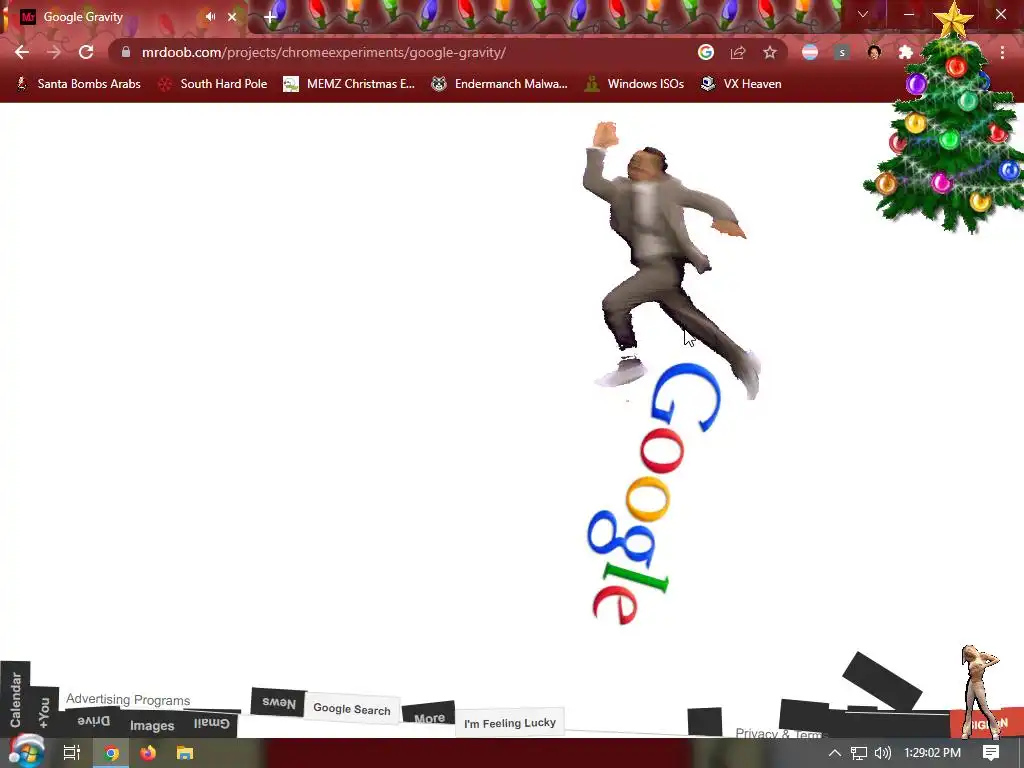Go back using the browser back arrow

pos(22,52)
